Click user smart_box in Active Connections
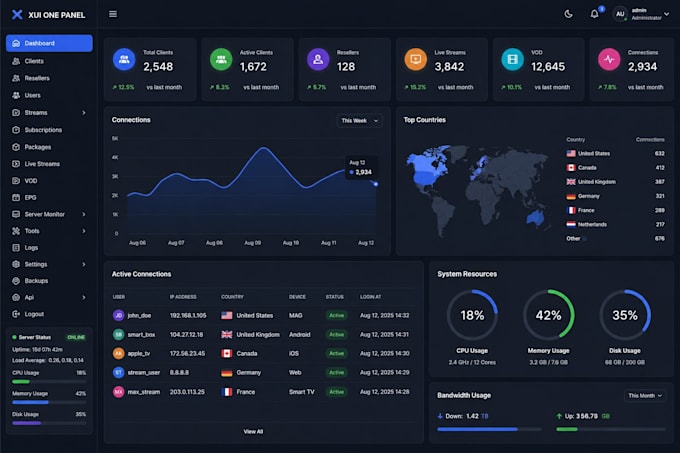The image size is (680, 453). (141, 335)
